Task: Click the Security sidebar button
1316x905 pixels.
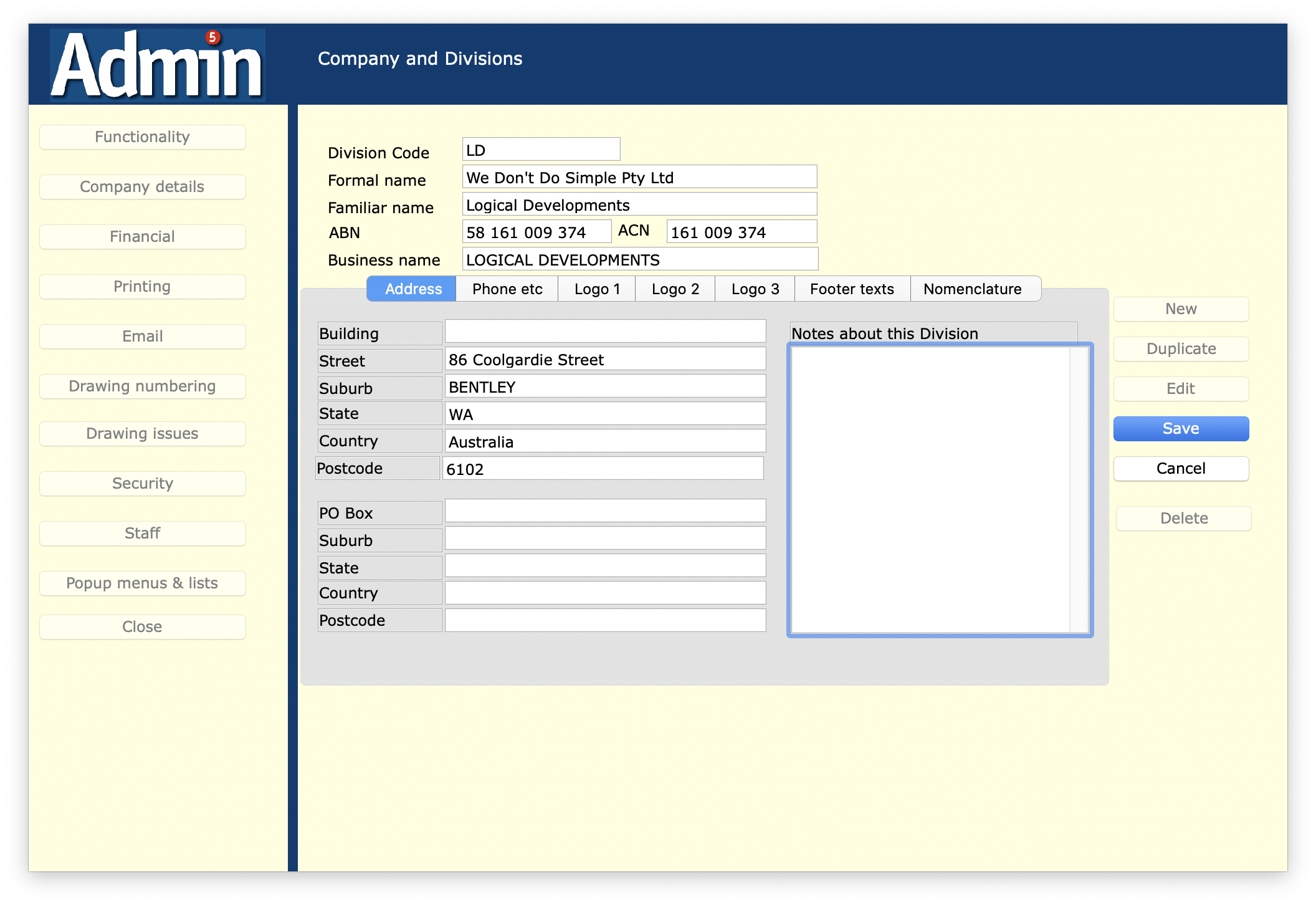Action: tap(142, 484)
